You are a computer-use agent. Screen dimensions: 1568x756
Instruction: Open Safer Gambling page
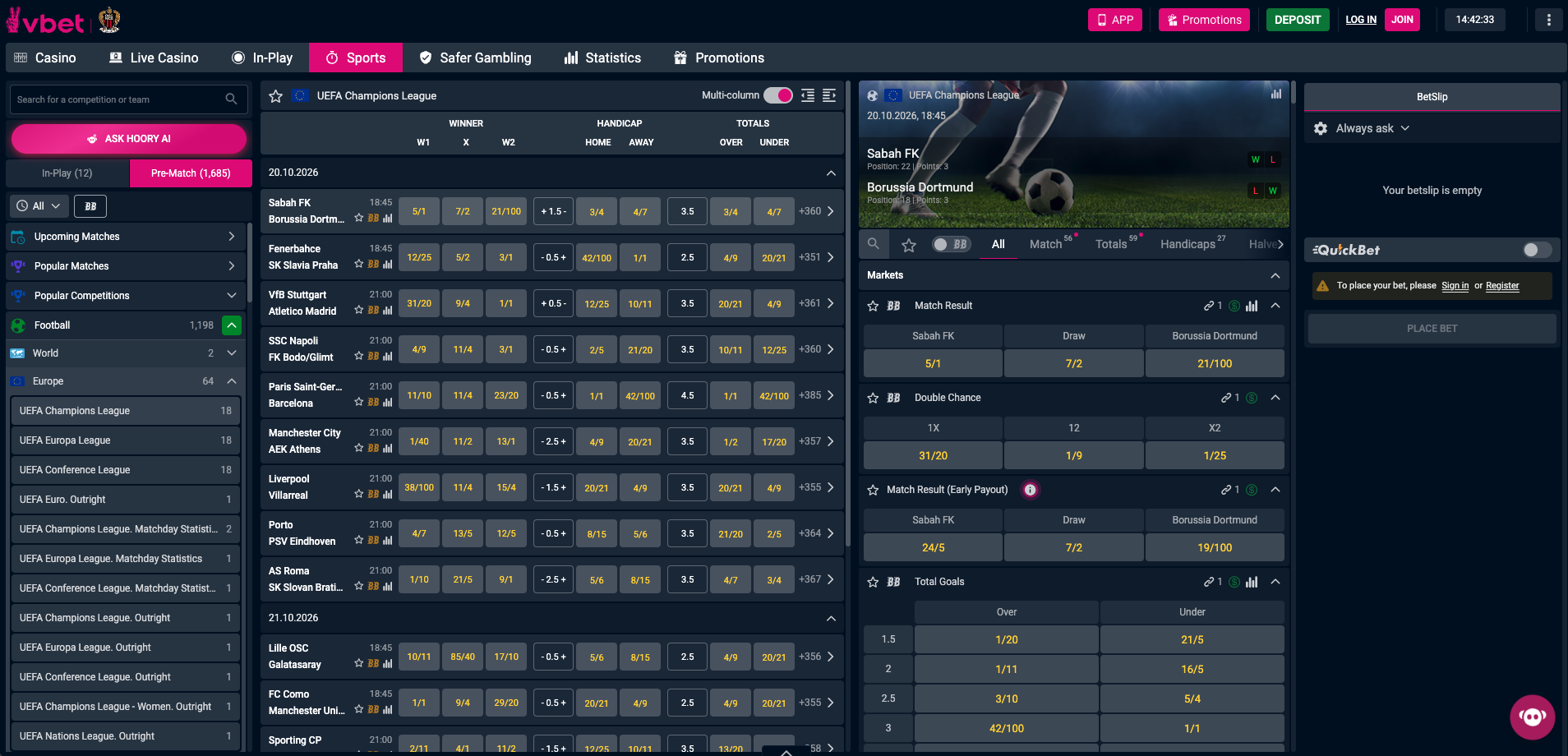pos(475,58)
